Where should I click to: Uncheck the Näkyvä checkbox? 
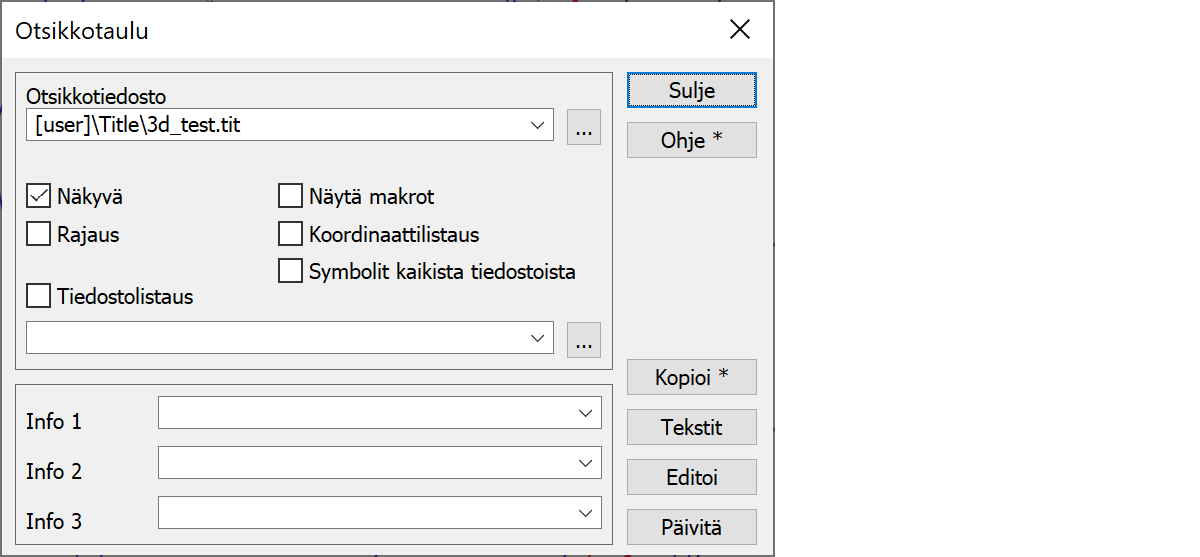click(39, 197)
